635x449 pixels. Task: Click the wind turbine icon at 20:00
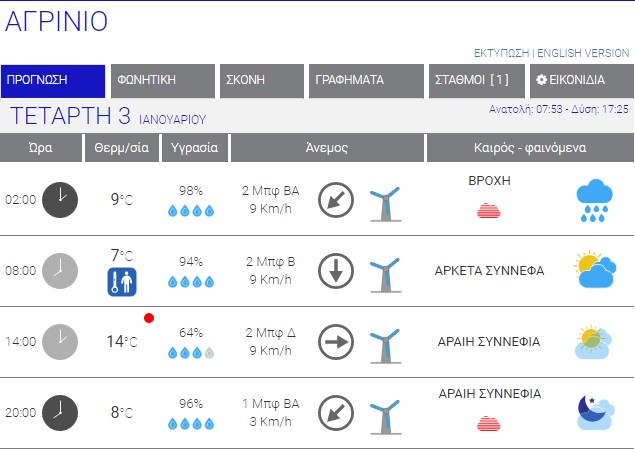click(x=384, y=413)
